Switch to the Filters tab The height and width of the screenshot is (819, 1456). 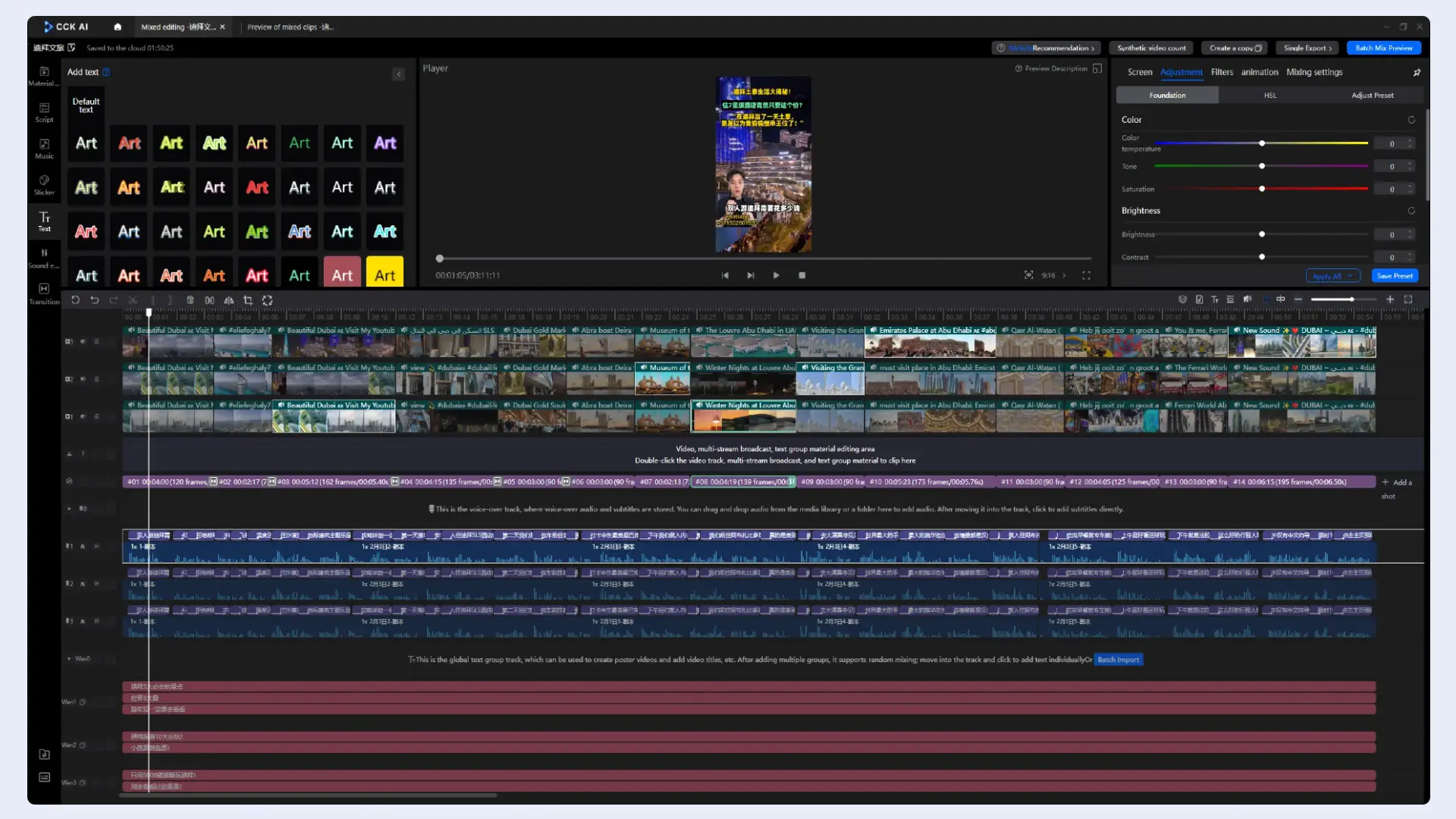[1222, 72]
